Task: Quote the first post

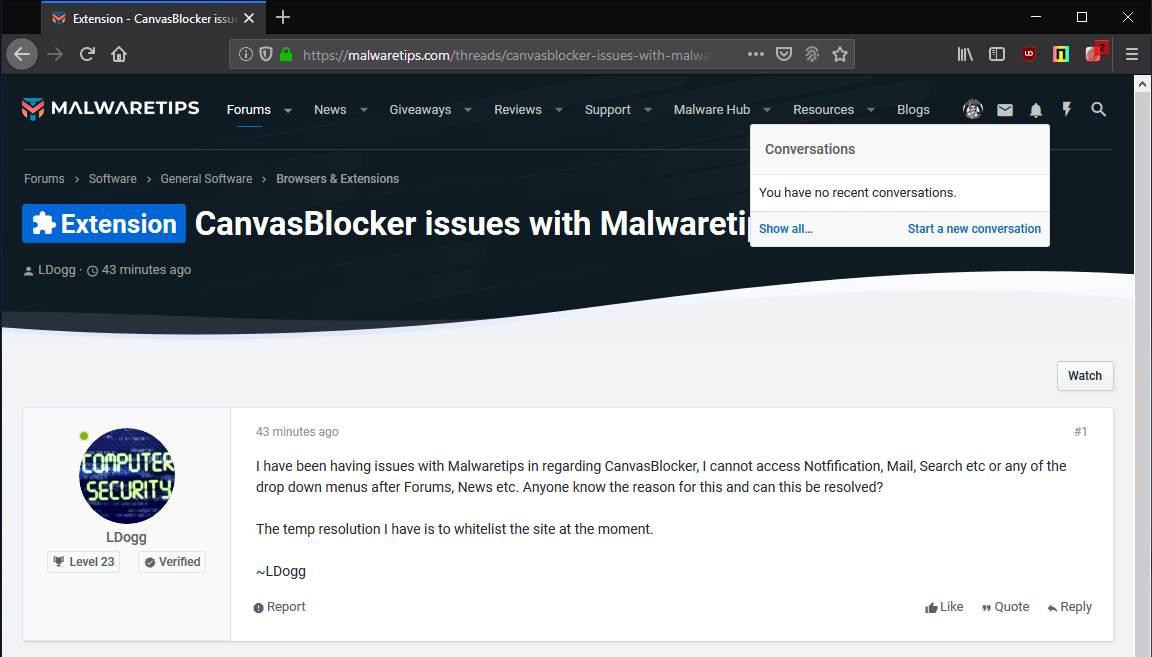Action: point(1005,607)
